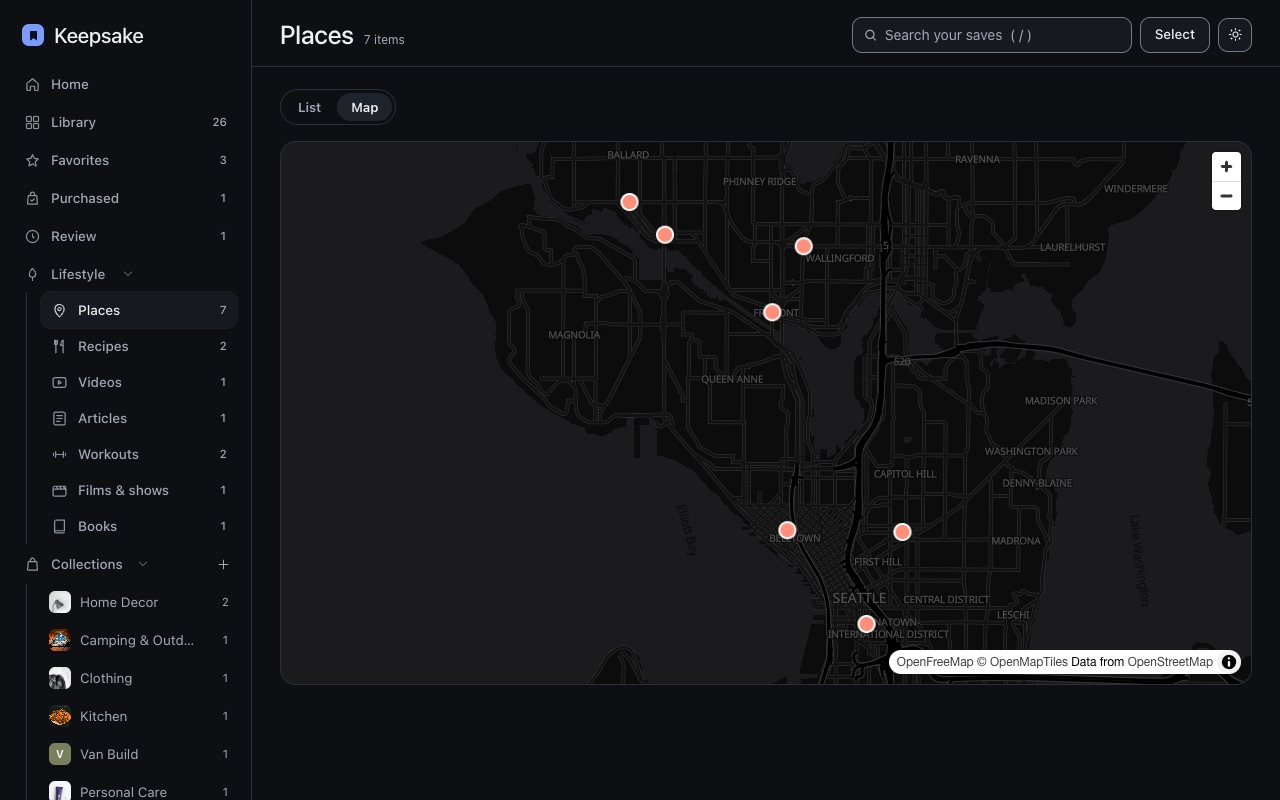
Task: Click the Books icon in sidebar
Action: (59, 527)
